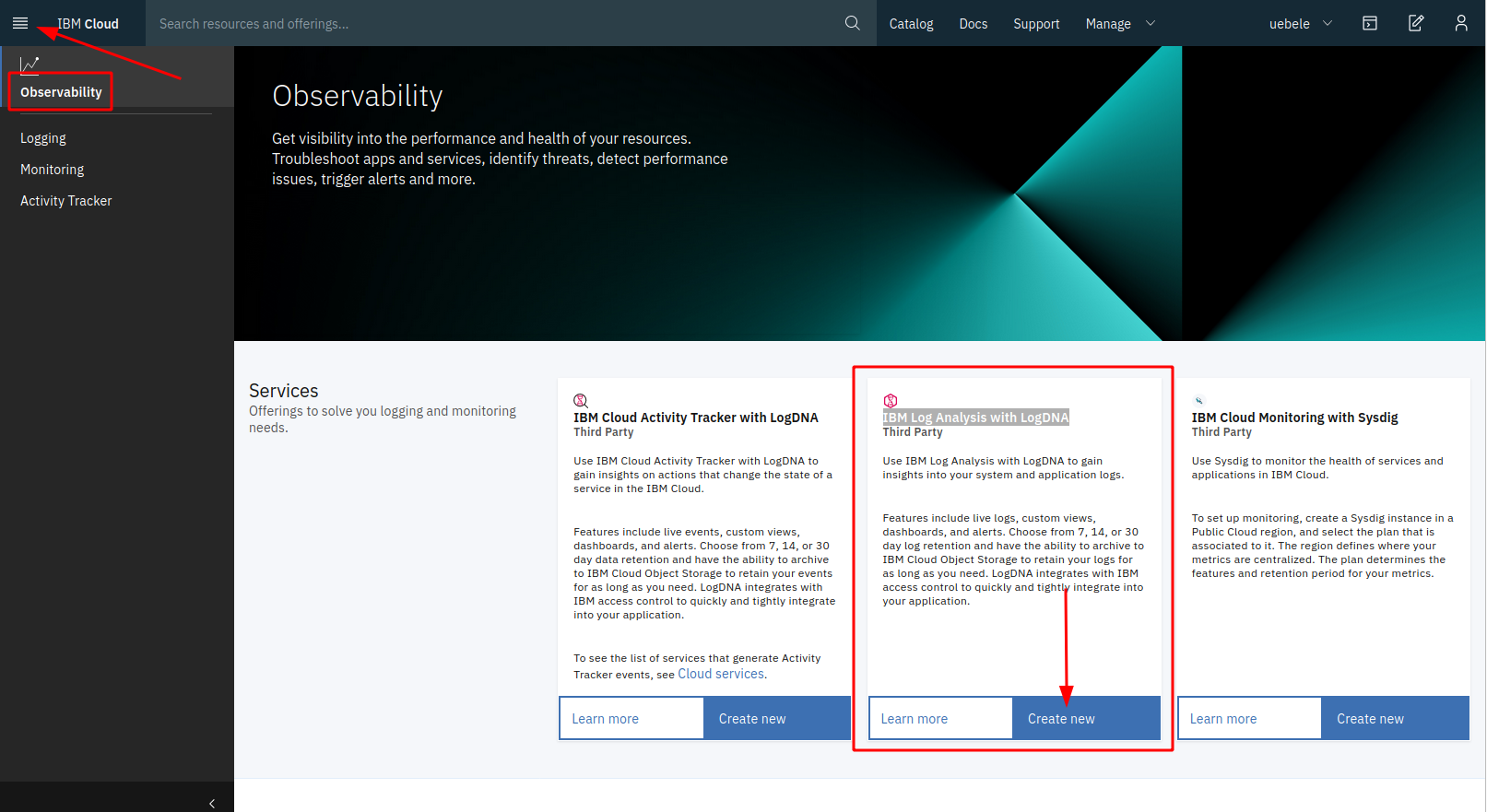Click Create new for Monitoring with Sysdig
The width and height of the screenshot is (1487, 812).
[x=1396, y=718]
